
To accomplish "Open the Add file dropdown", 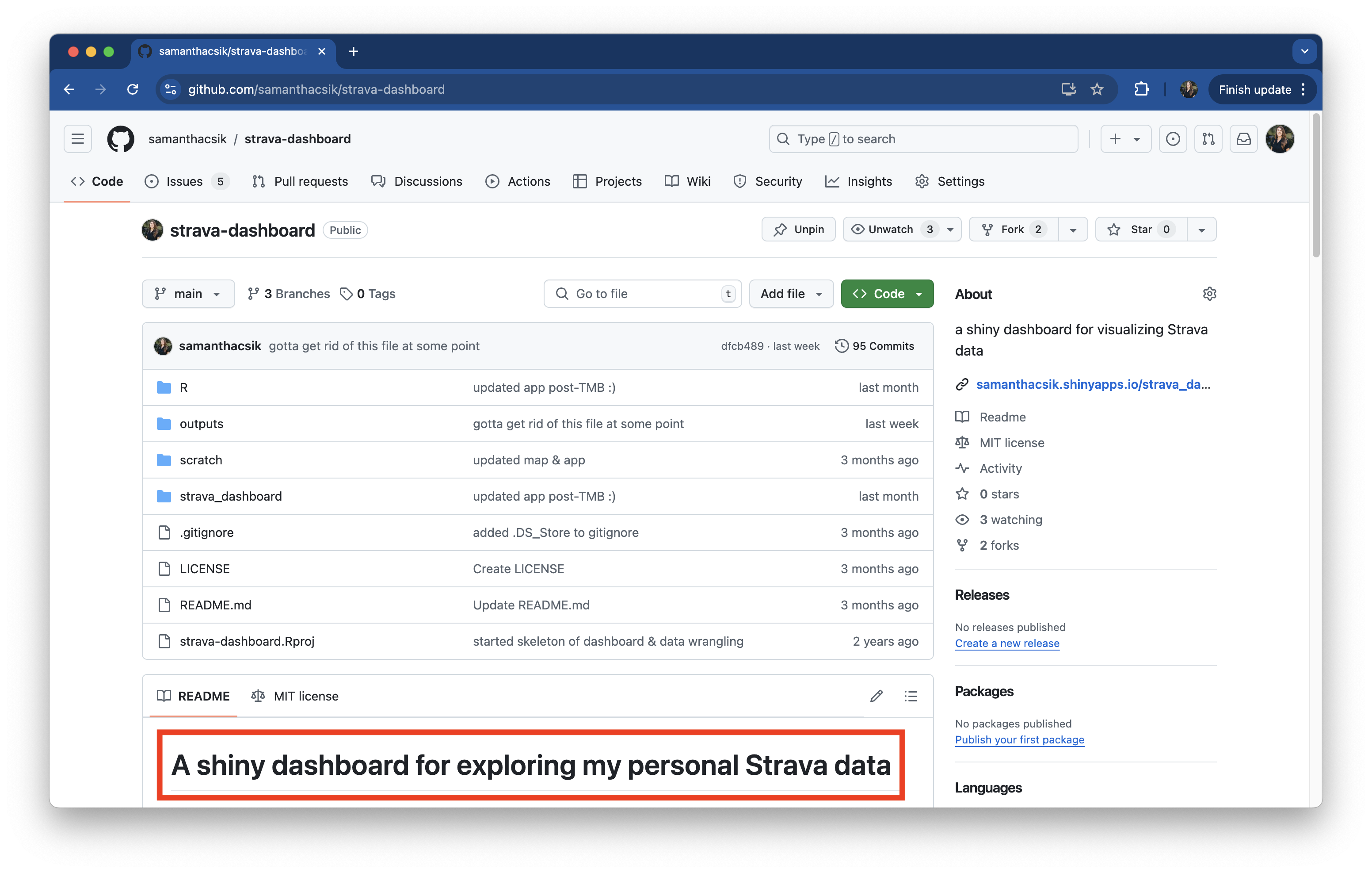I will 791,294.
